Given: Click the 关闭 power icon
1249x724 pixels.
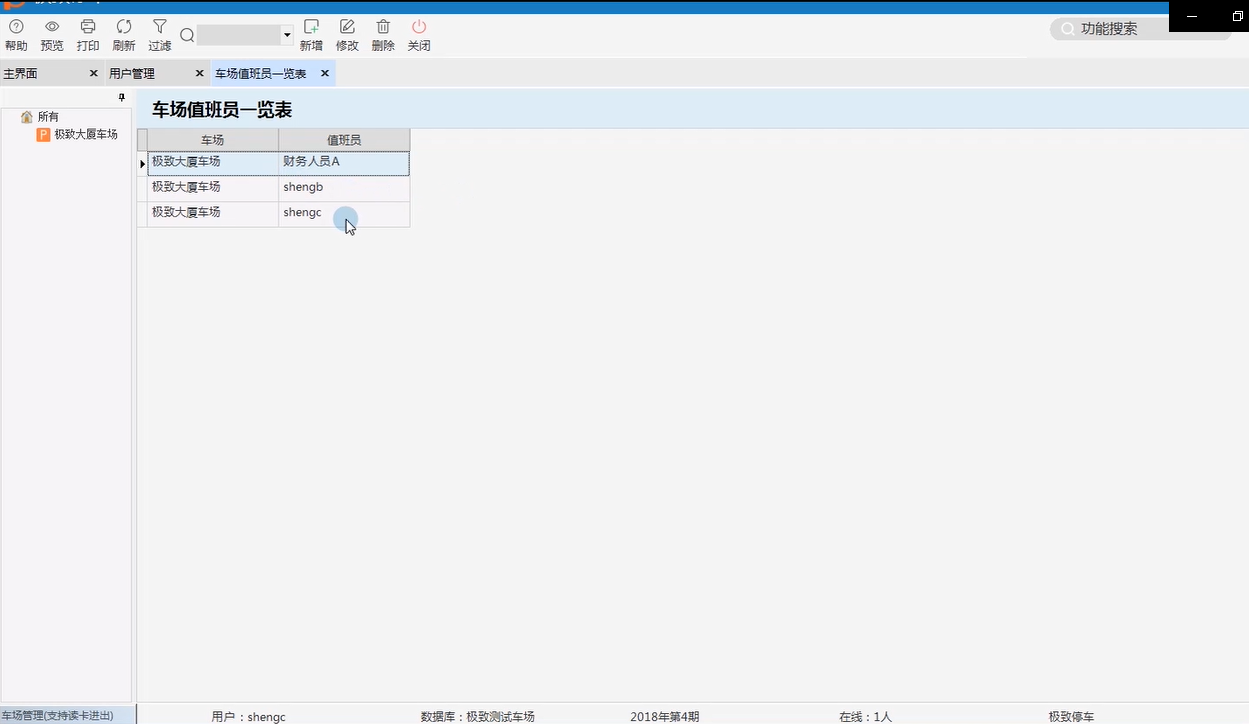Looking at the screenshot, I should pos(419,27).
